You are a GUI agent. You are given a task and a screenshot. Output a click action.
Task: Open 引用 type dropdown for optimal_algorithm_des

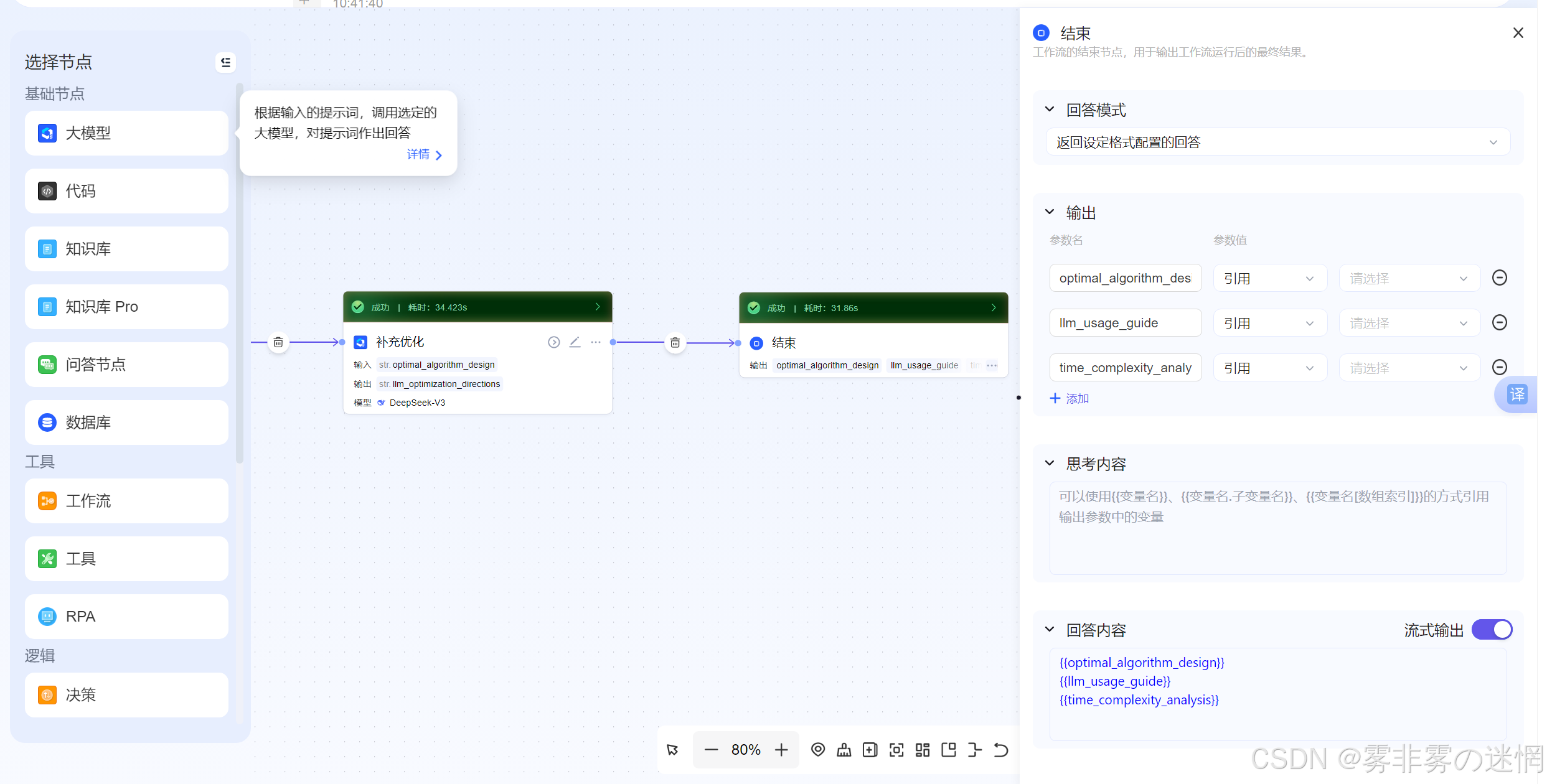click(x=1269, y=278)
